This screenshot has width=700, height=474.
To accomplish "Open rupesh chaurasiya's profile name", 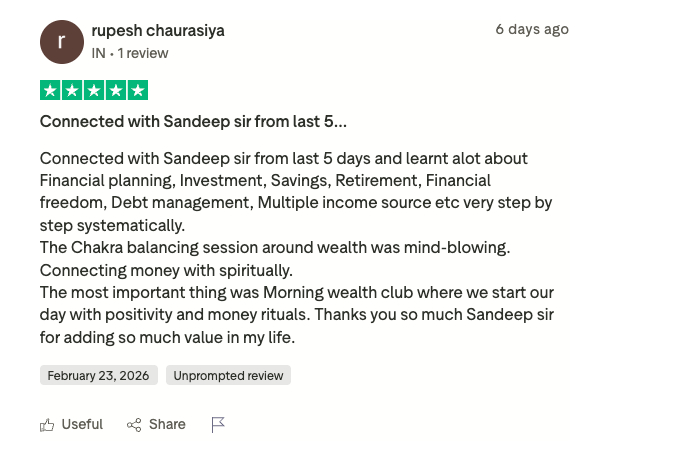I will pos(158,30).
